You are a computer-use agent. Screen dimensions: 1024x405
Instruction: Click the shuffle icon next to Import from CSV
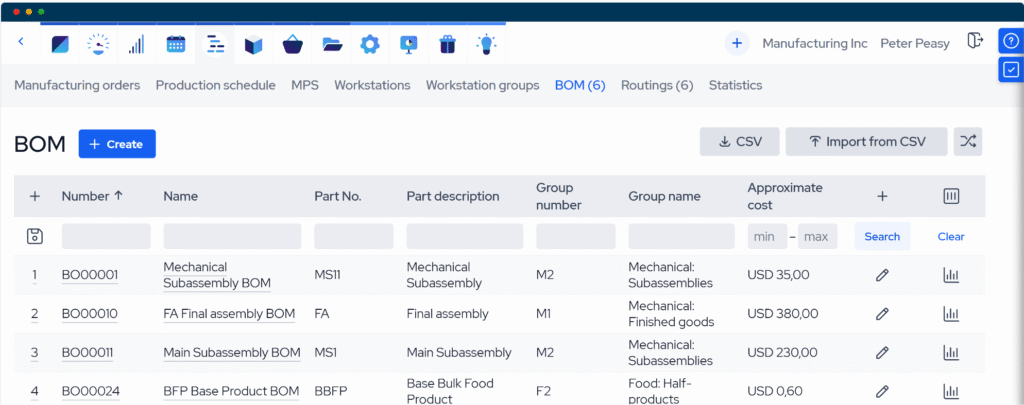(968, 142)
